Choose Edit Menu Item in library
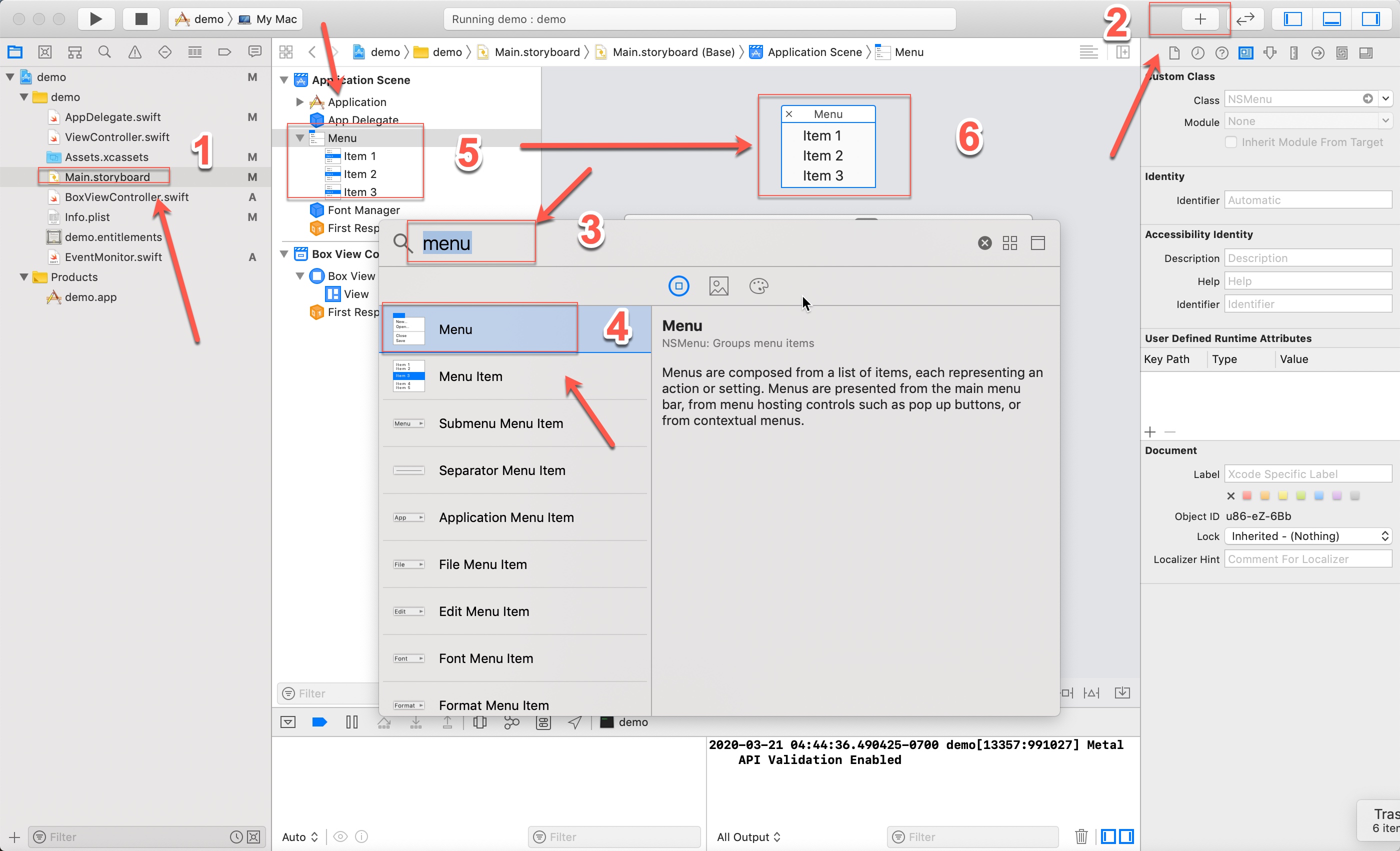The image size is (1400, 851). click(x=515, y=611)
